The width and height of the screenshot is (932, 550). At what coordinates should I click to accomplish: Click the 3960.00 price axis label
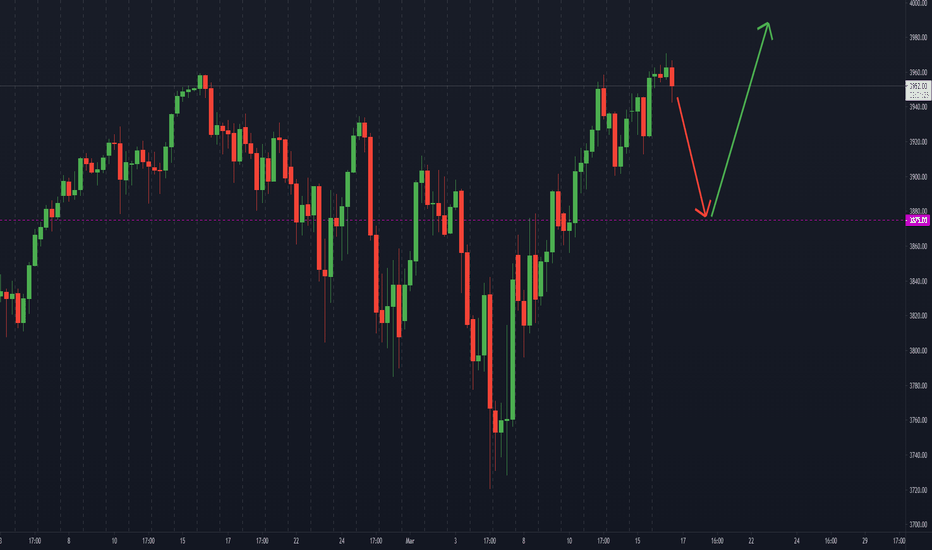pyautogui.click(x=918, y=73)
